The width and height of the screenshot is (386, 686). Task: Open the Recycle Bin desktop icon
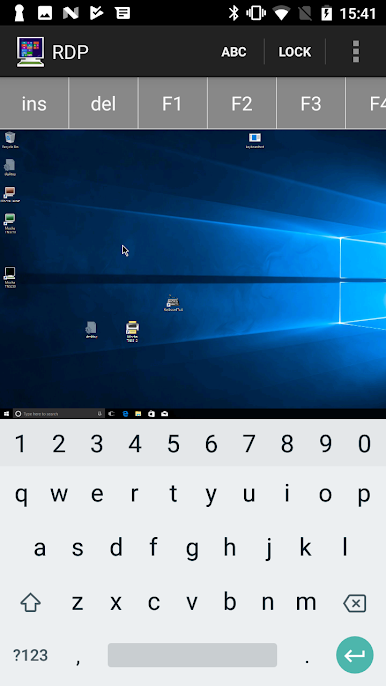pos(10,140)
